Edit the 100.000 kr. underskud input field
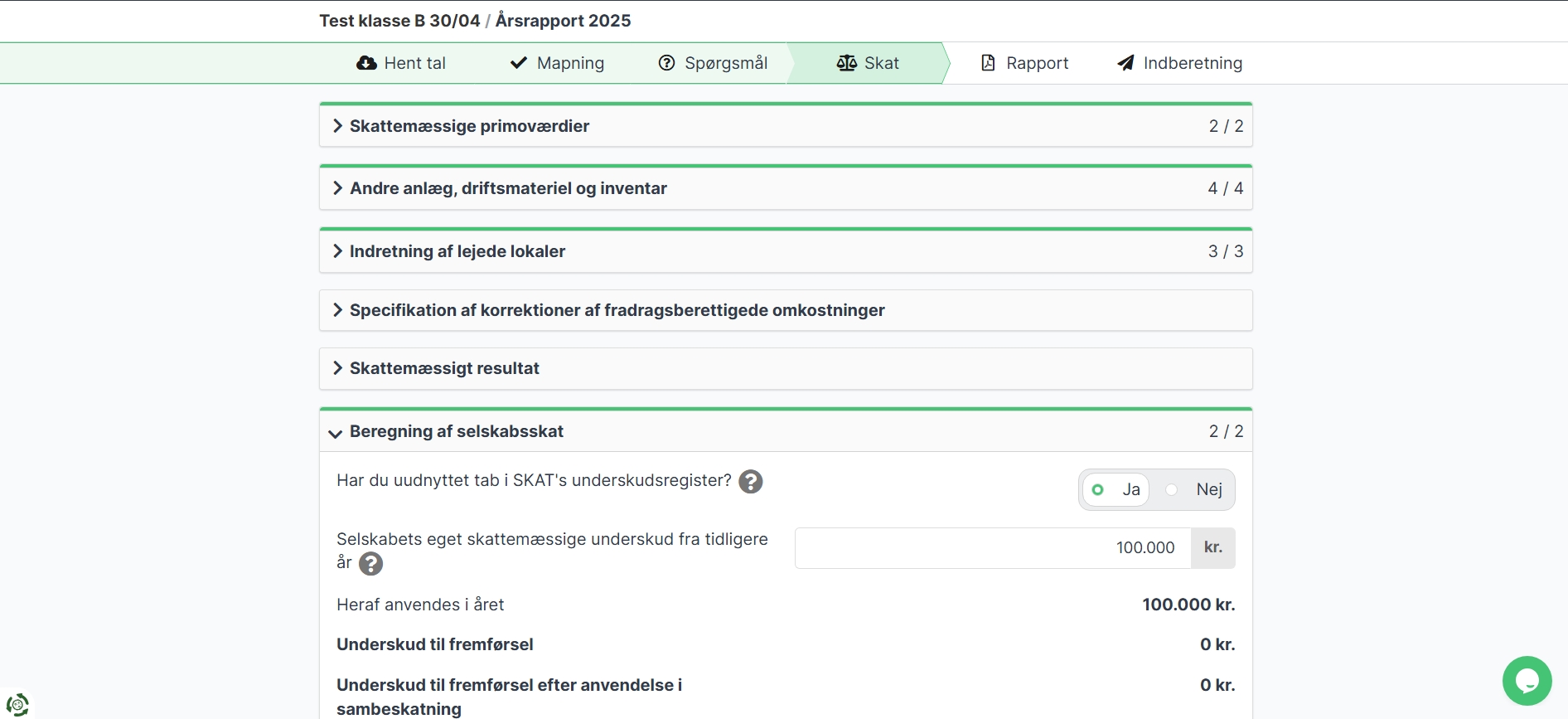Image resolution: width=1568 pixels, height=719 pixels. coord(993,548)
